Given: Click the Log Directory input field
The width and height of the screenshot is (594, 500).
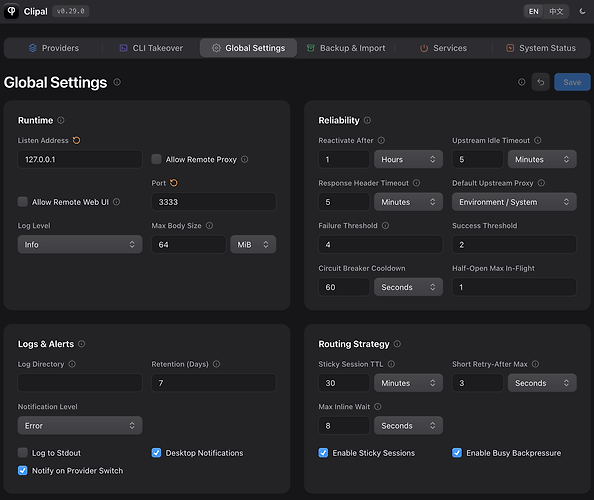Looking at the screenshot, I should click(80, 383).
